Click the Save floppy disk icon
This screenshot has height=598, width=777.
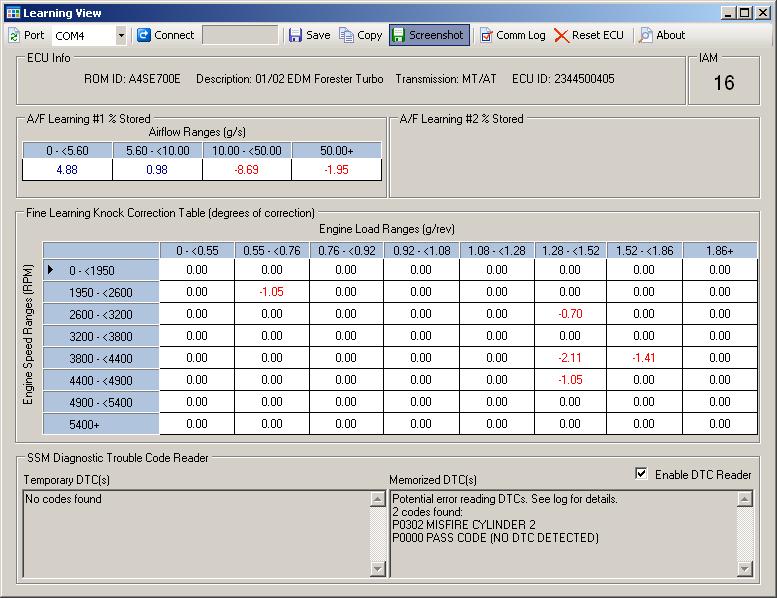(x=295, y=35)
